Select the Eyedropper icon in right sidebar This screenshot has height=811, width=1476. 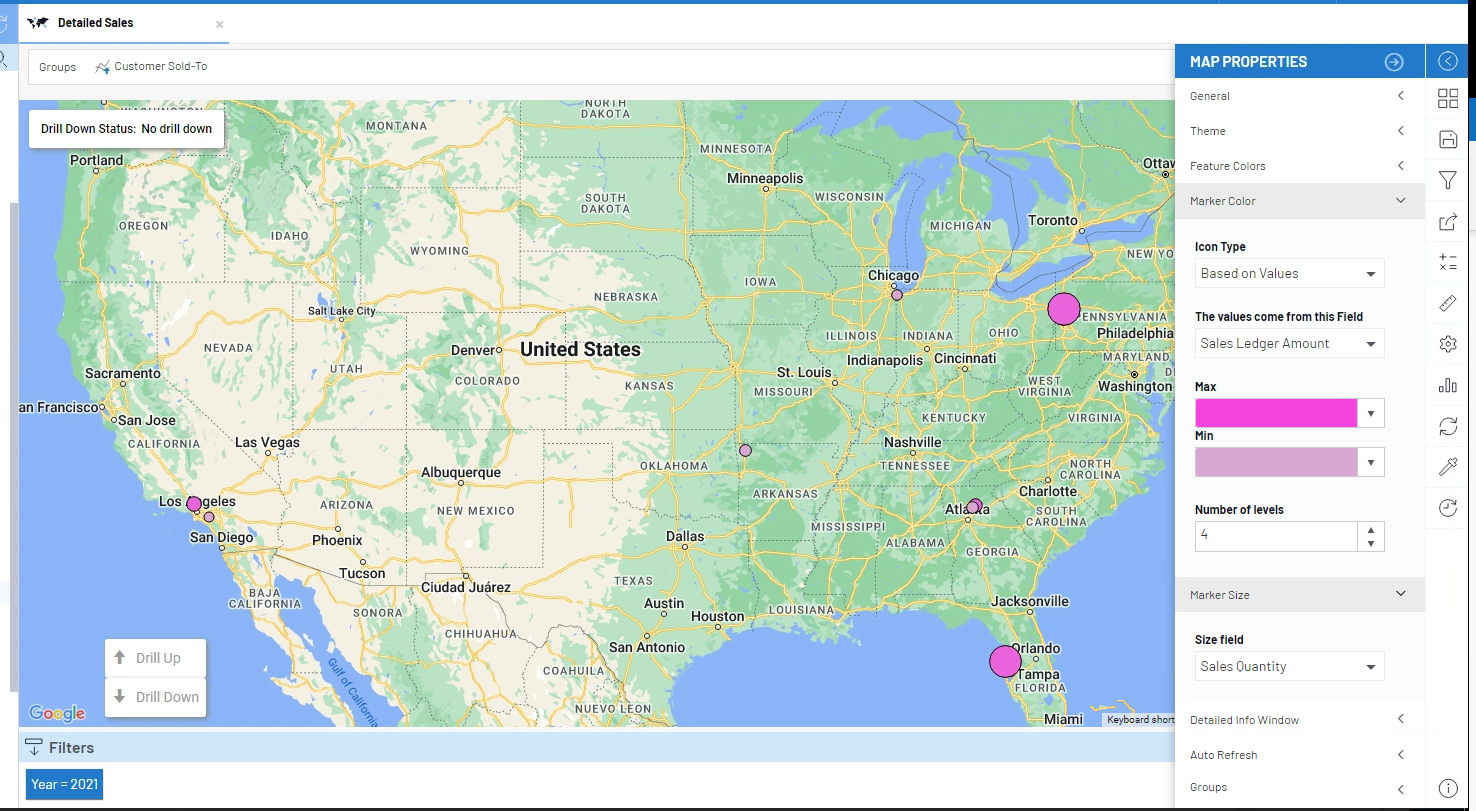[x=1447, y=466]
